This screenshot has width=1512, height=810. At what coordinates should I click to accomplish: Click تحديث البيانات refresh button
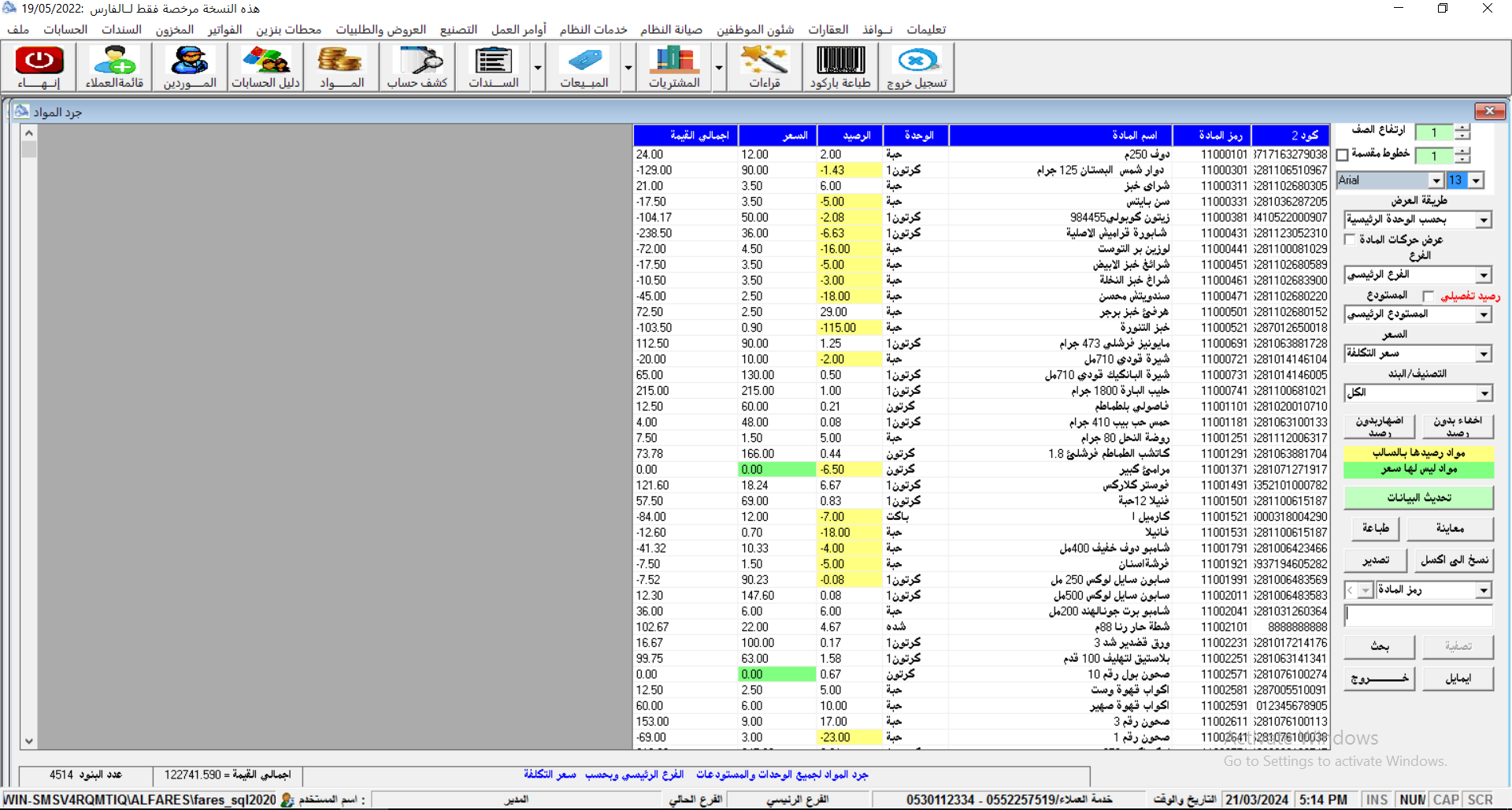click(1418, 497)
